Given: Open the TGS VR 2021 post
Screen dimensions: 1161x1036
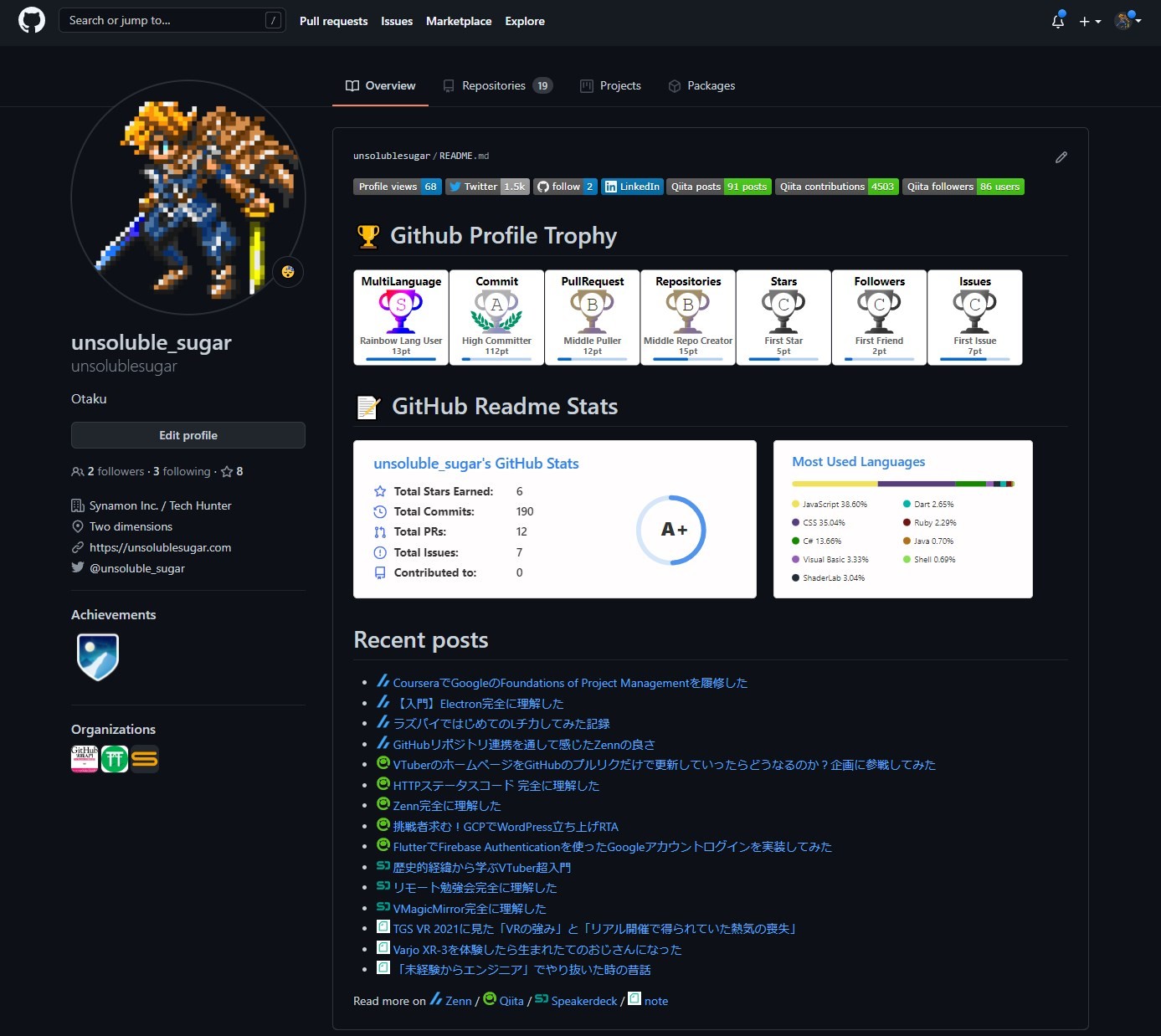Looking at the screenshot, I should point(596,929).
